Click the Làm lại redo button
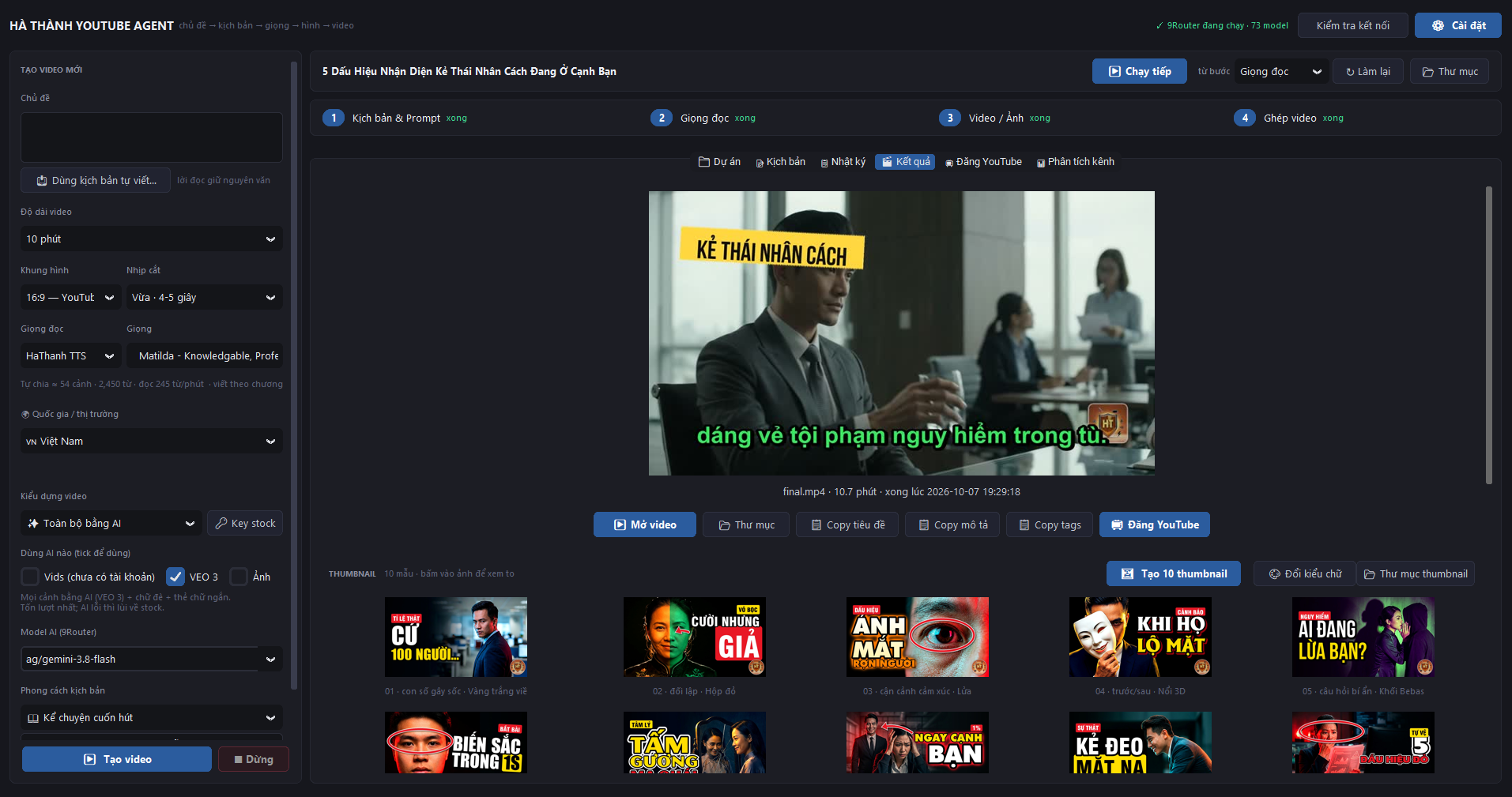The width and height of the screenshot is (1512, 797). point(1368,71)
